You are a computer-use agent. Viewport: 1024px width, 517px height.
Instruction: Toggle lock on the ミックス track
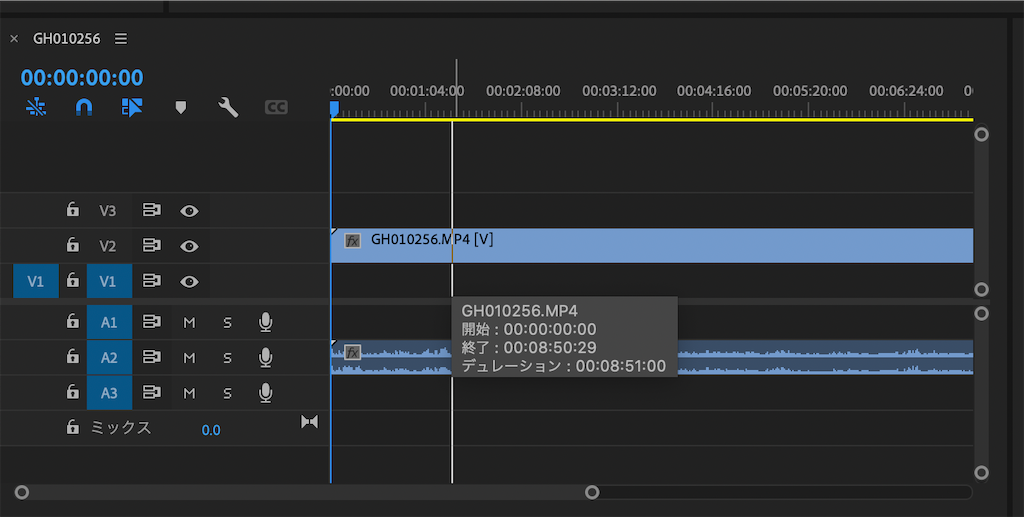pyautogui.click(x=72, y=427)
